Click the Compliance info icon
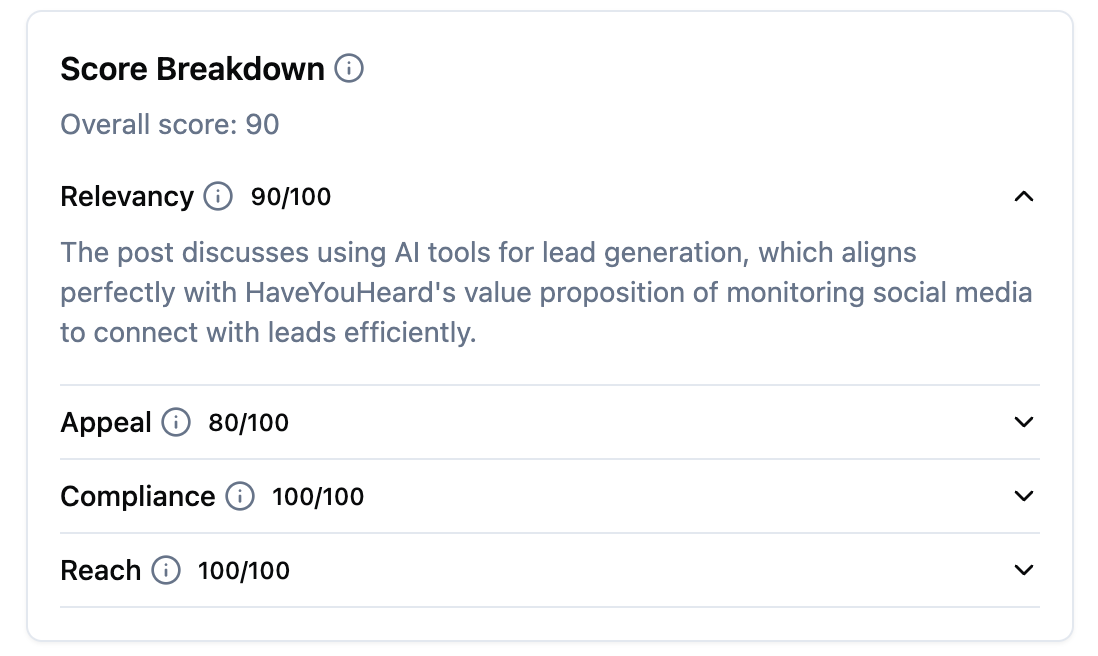Screen dimensions: 1098x656 (240, 496)
